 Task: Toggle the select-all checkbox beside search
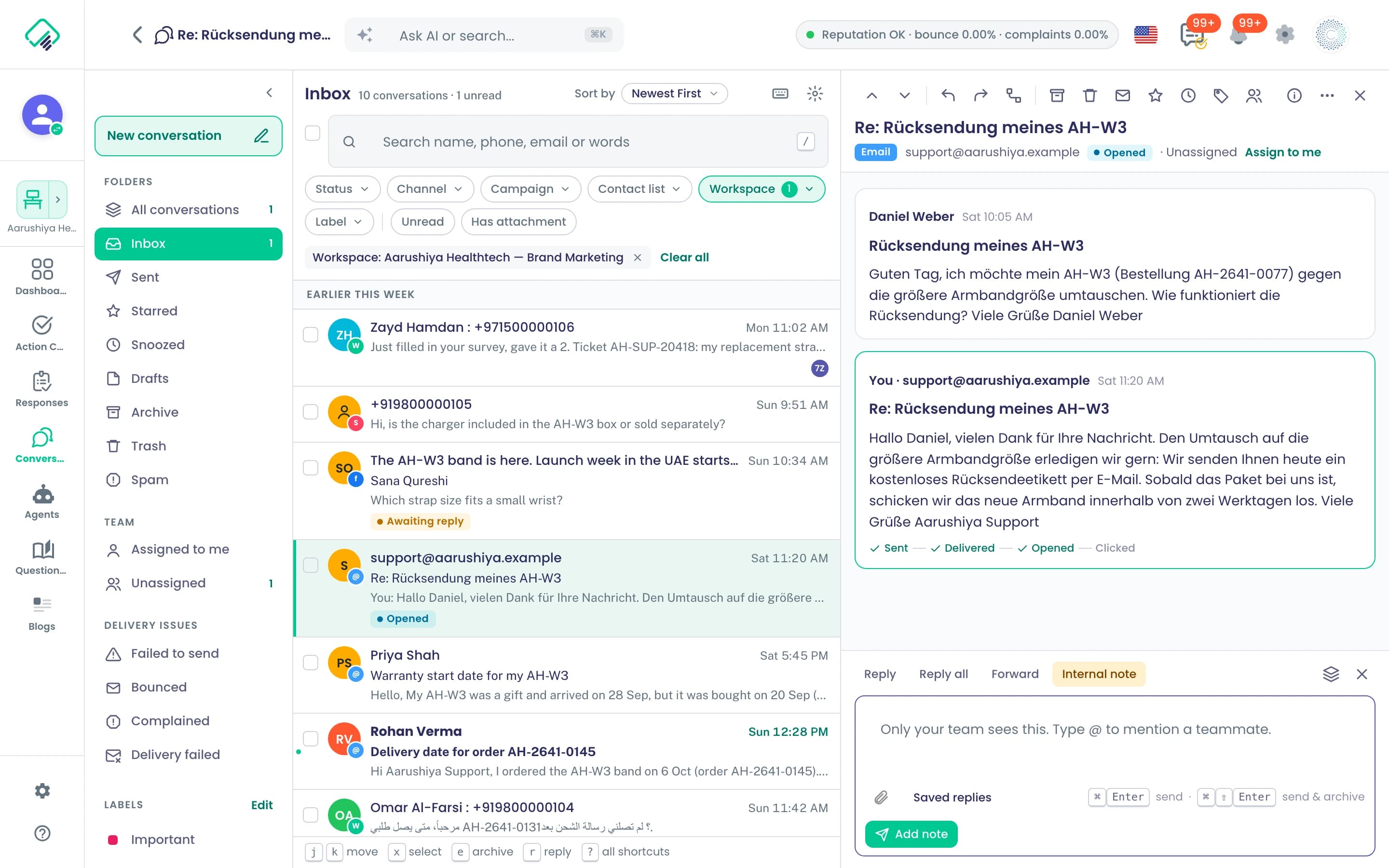(x=312, y=133)
